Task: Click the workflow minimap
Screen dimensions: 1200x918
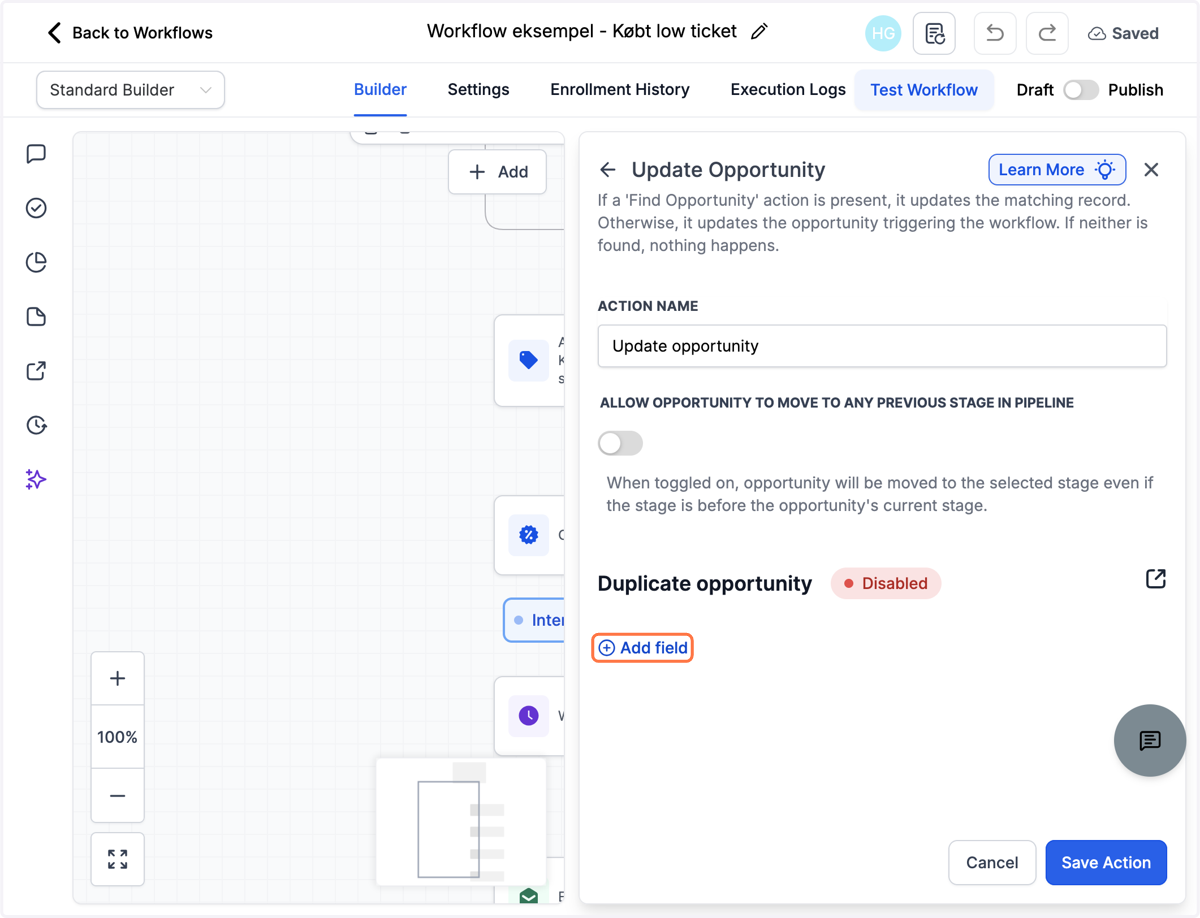Action: click(461, 822)
